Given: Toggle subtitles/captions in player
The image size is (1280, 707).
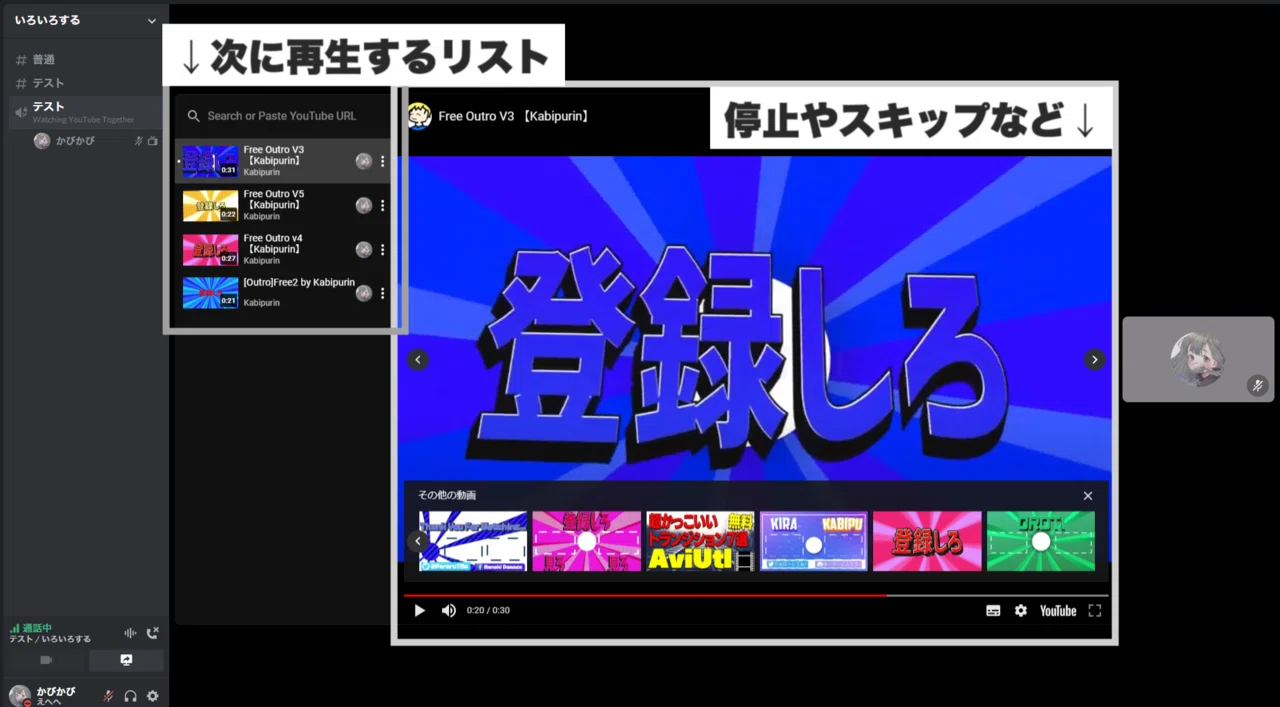Looking at the screenshot, I should [993, 611].
